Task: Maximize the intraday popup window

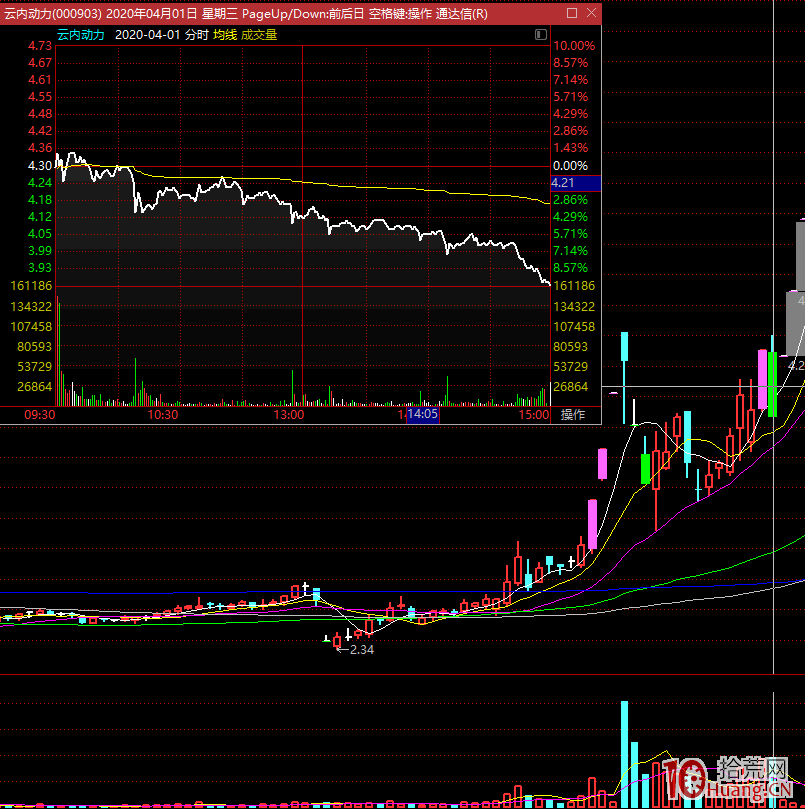Action: (571, 14)
